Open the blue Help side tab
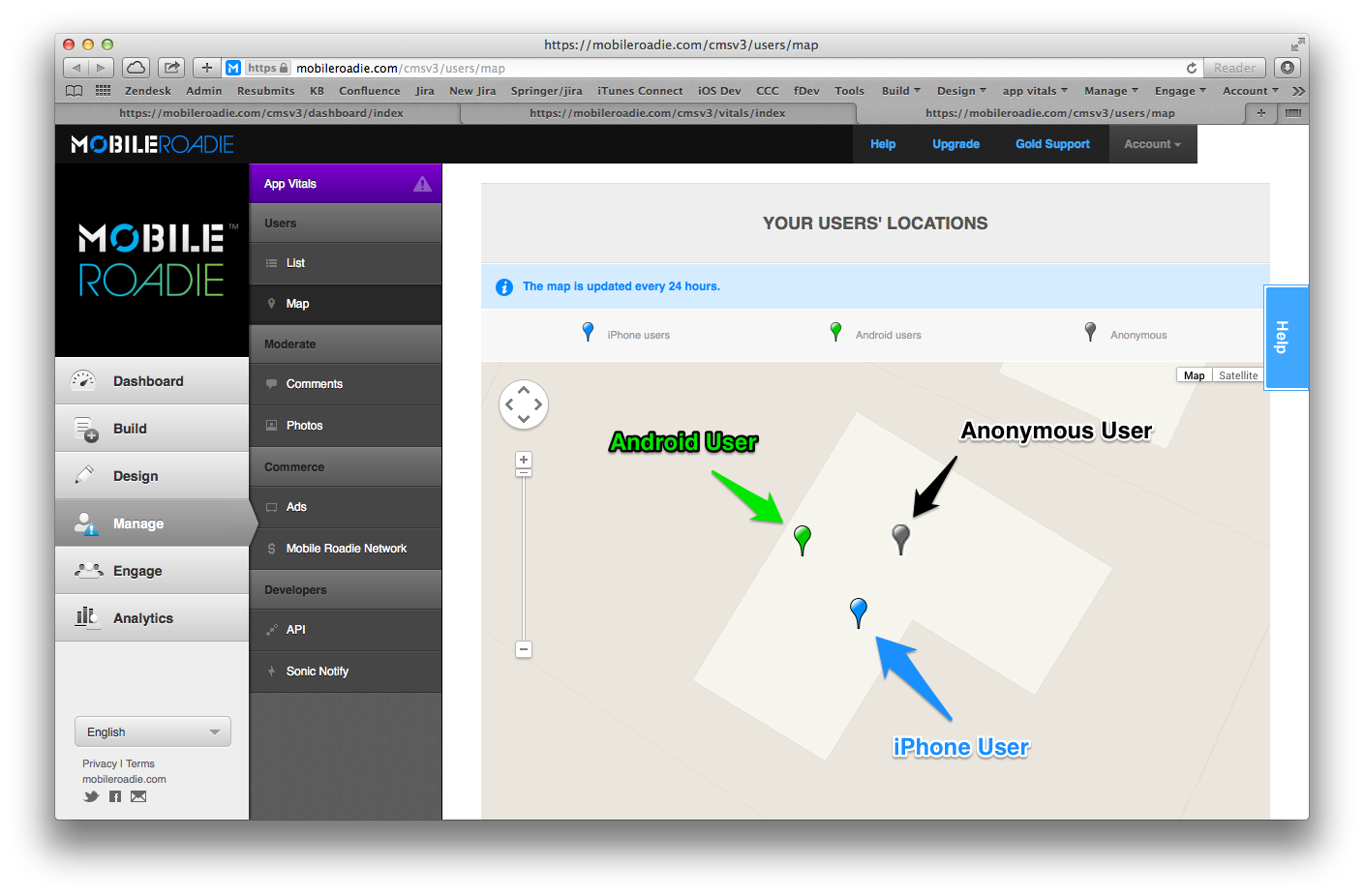The image size is (1364, 896). pyautogui.click(x=1285, y=337)
